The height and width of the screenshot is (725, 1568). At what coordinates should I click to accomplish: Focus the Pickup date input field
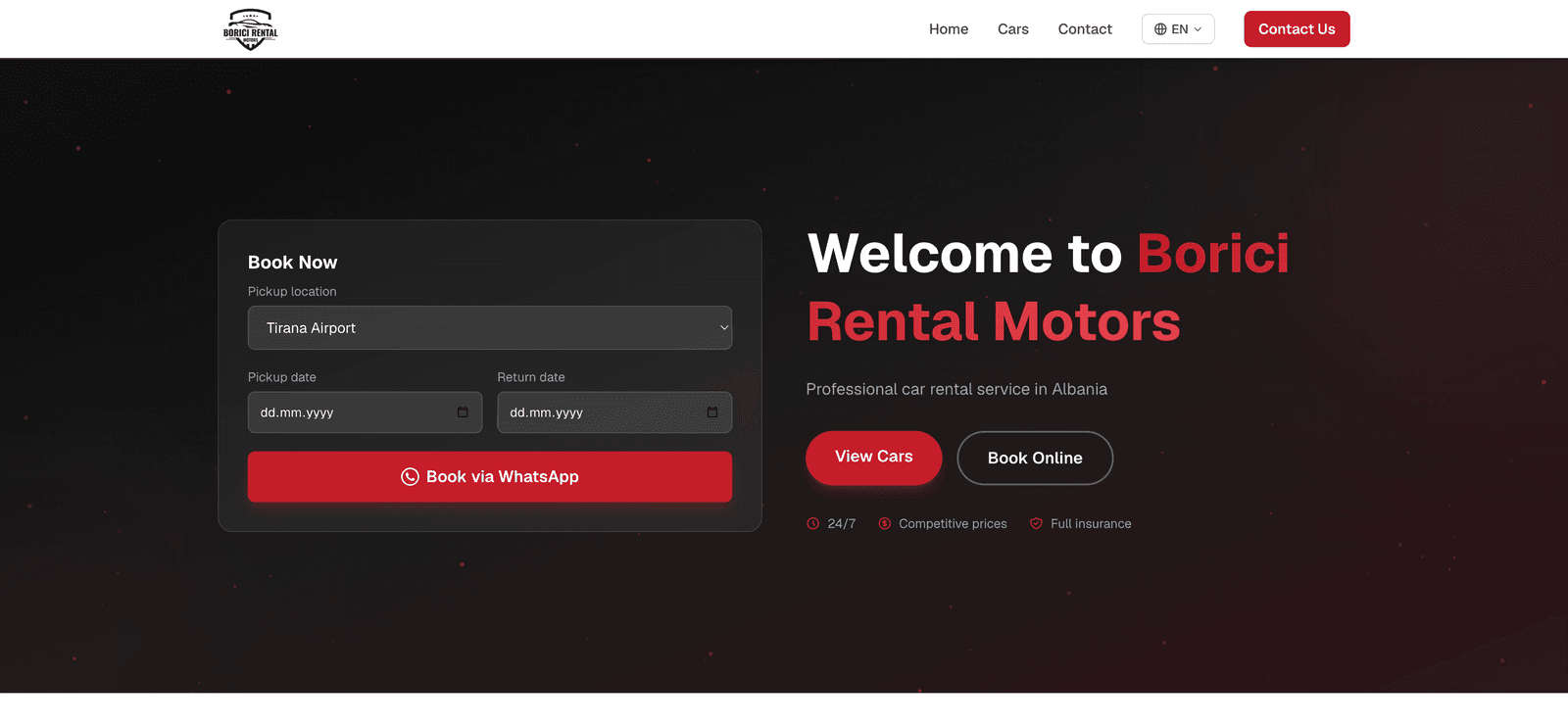(365, 412)
